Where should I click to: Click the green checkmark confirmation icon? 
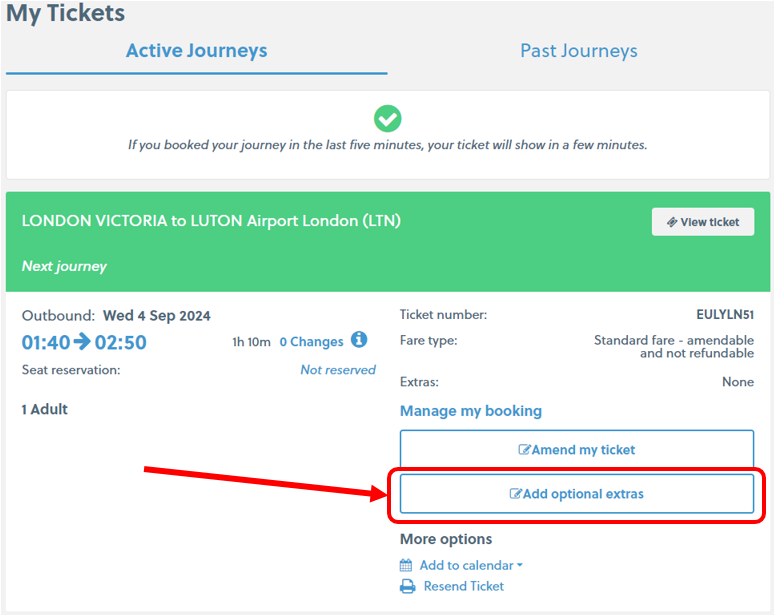387,118
